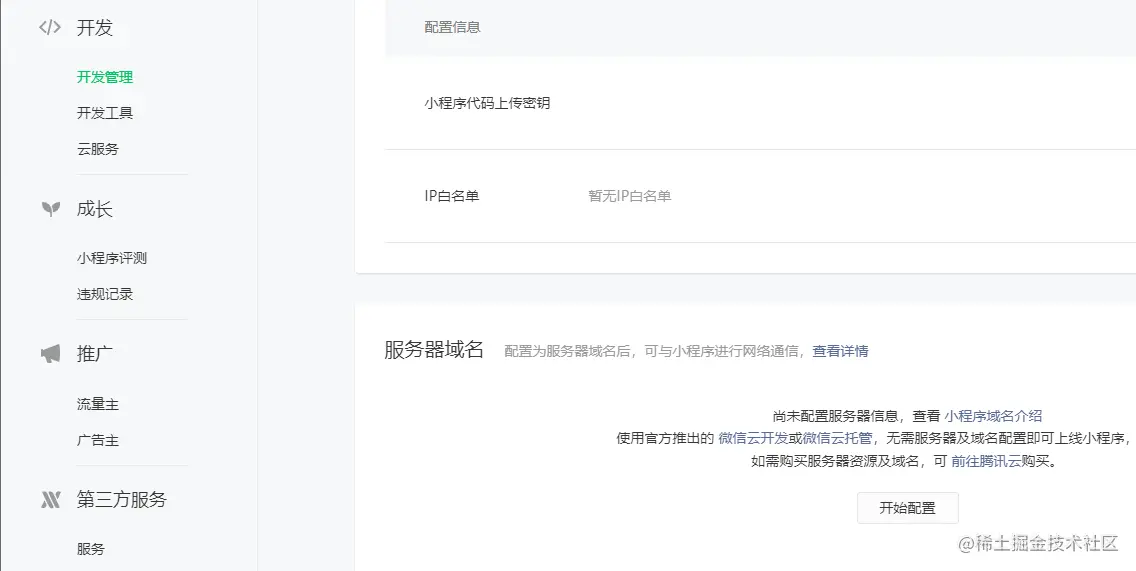Follow the 前往腾讯云 link
The image size is (1136, 571).
coord(987,462)
